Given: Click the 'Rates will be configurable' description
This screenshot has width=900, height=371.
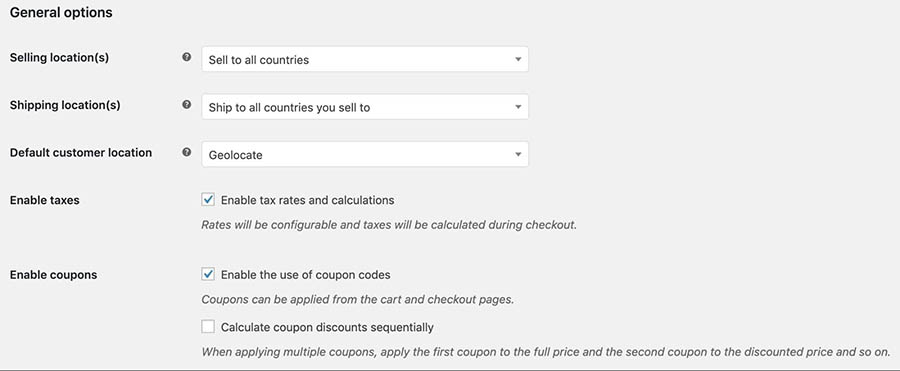Looking at the screenshot, I should (389, 225).
